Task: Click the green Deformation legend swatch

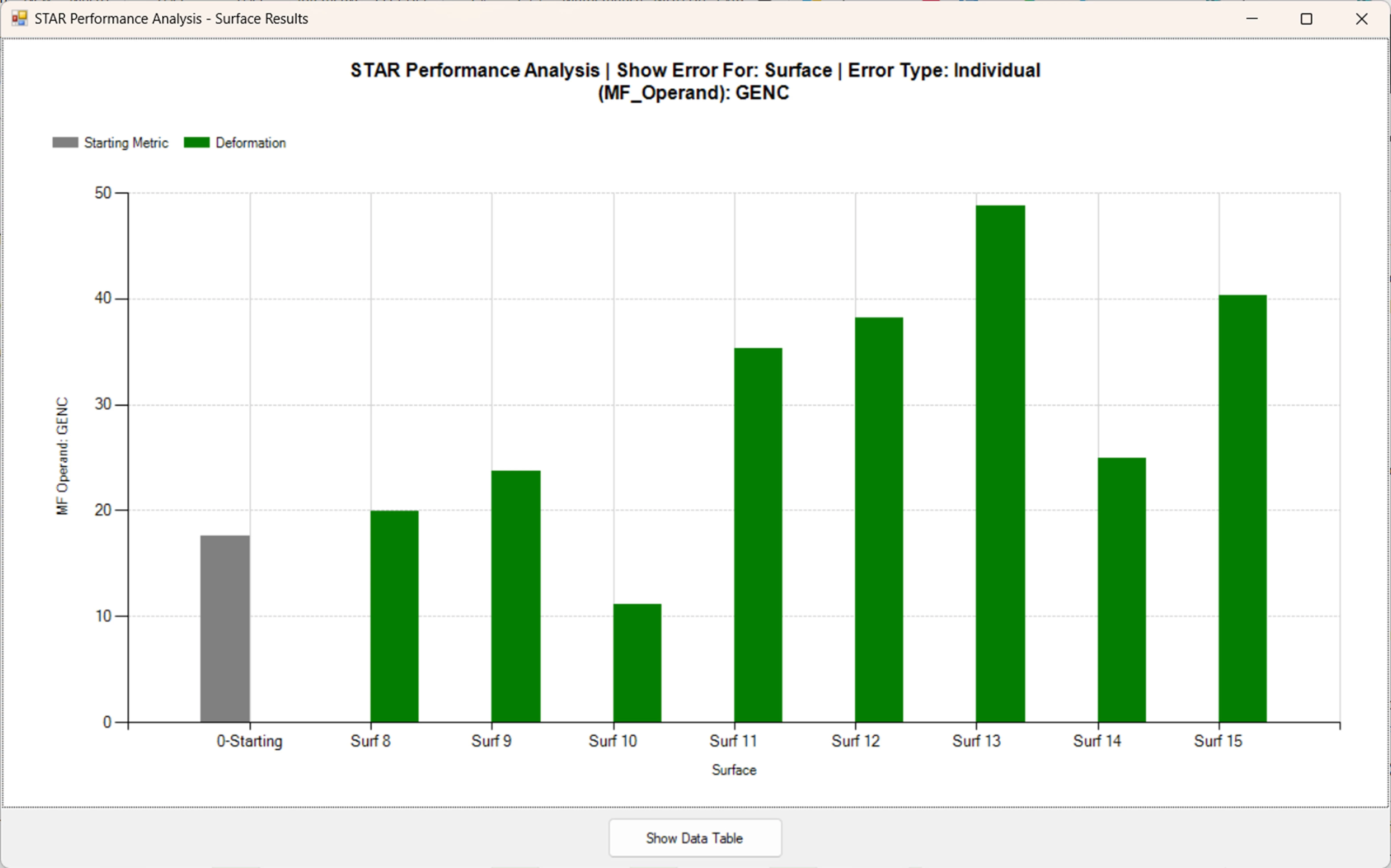Action: coord(196,142)
